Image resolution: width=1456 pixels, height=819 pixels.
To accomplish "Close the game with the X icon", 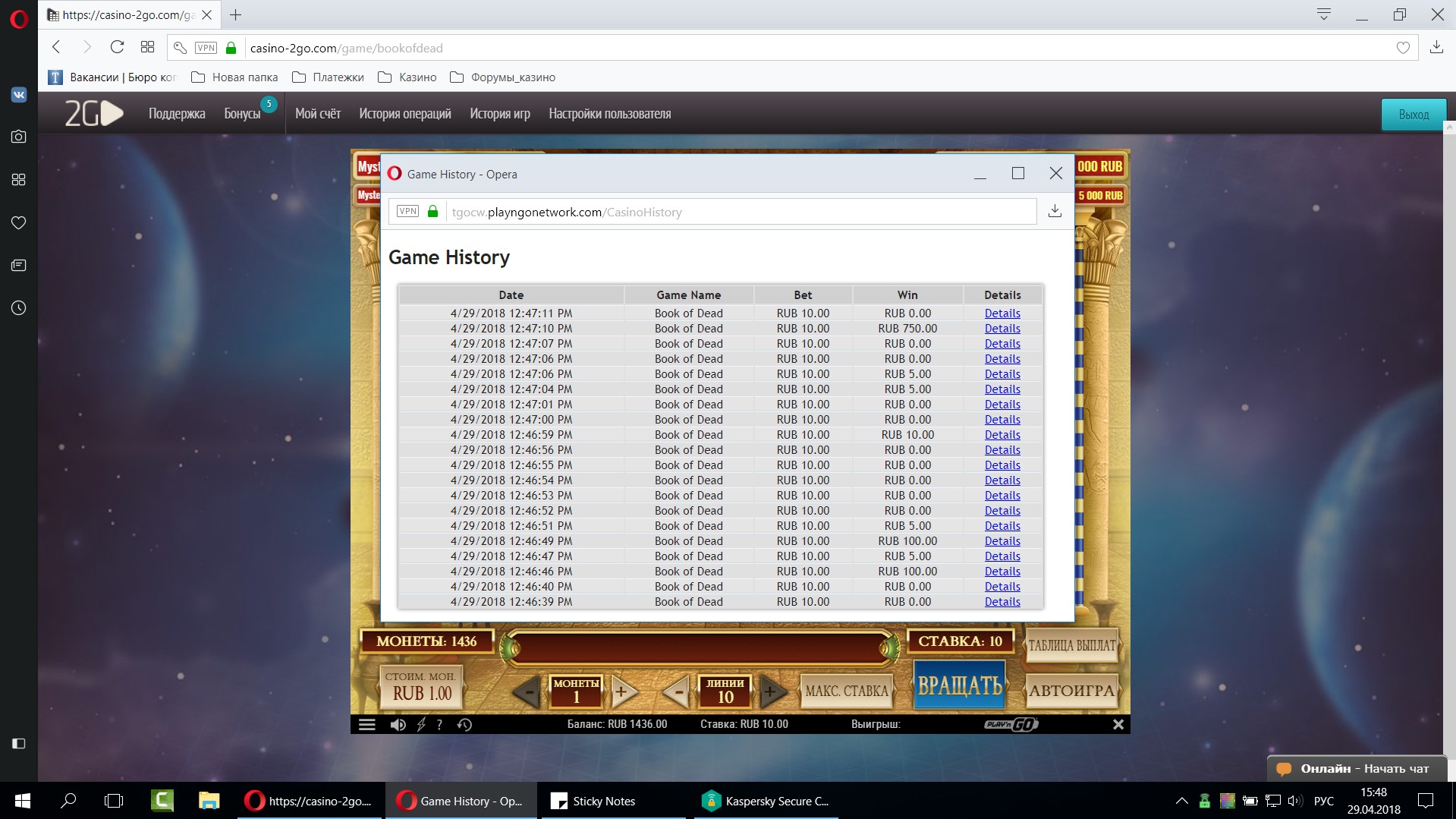I will click(1118, 724).
